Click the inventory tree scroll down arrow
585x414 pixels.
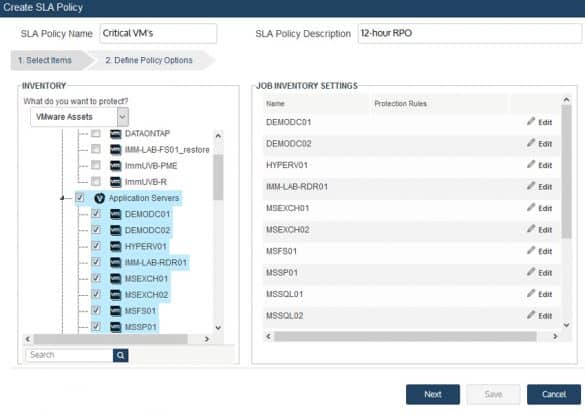(x=219, y=328)
